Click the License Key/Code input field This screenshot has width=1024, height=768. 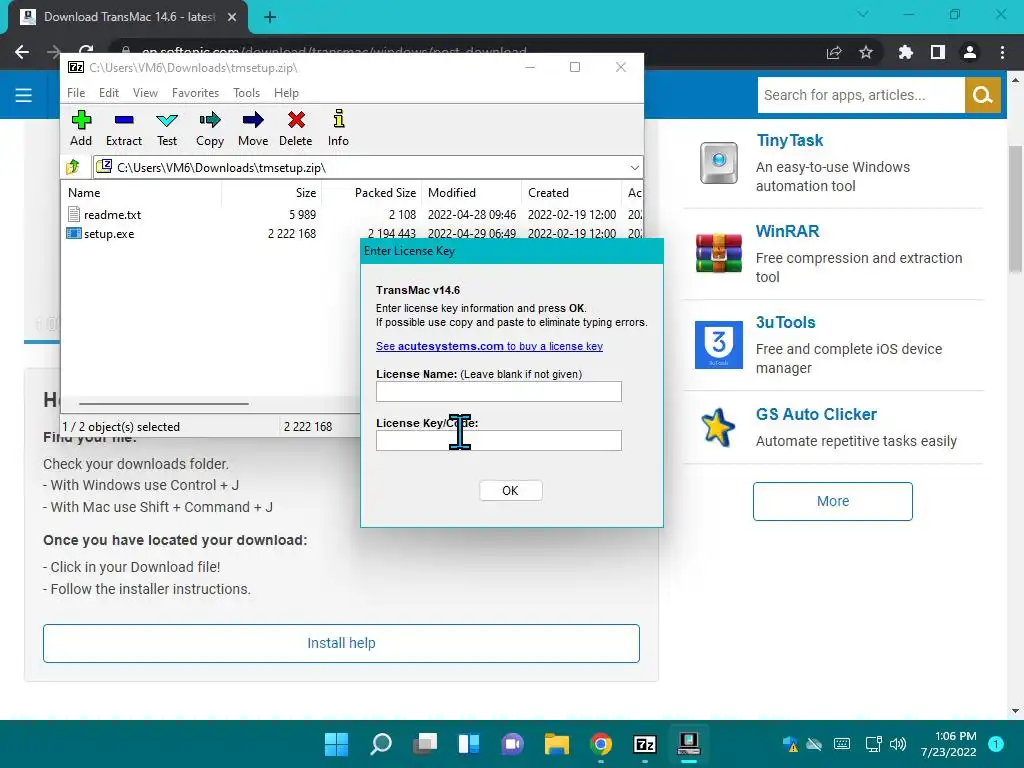pos(499,440)
